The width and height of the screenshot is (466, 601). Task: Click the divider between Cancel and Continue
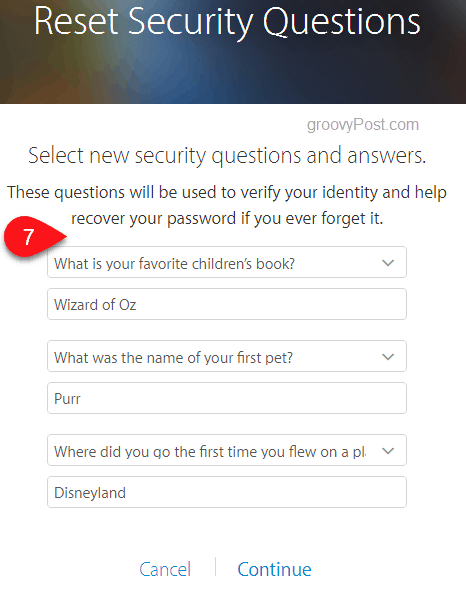[215, 567]
